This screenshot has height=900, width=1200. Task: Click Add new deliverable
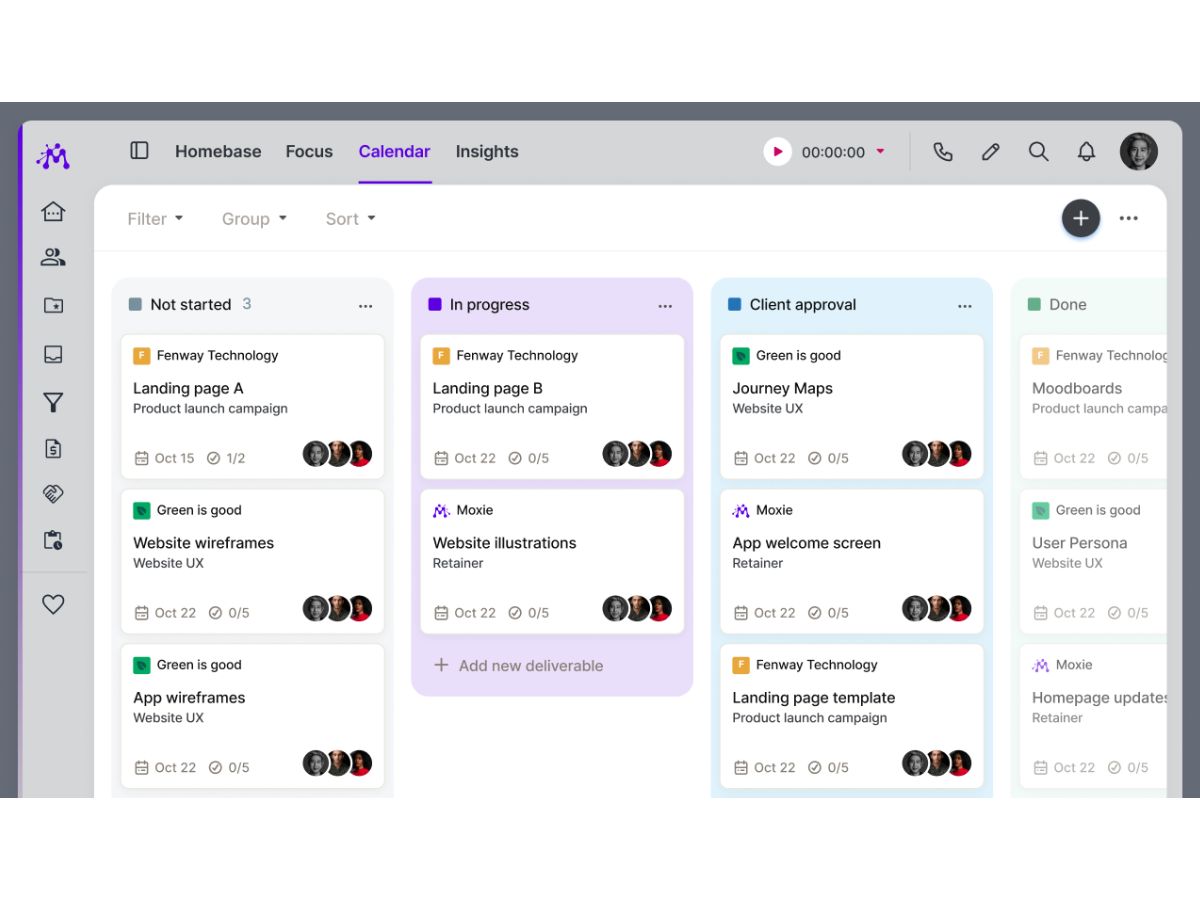point(518,665)
